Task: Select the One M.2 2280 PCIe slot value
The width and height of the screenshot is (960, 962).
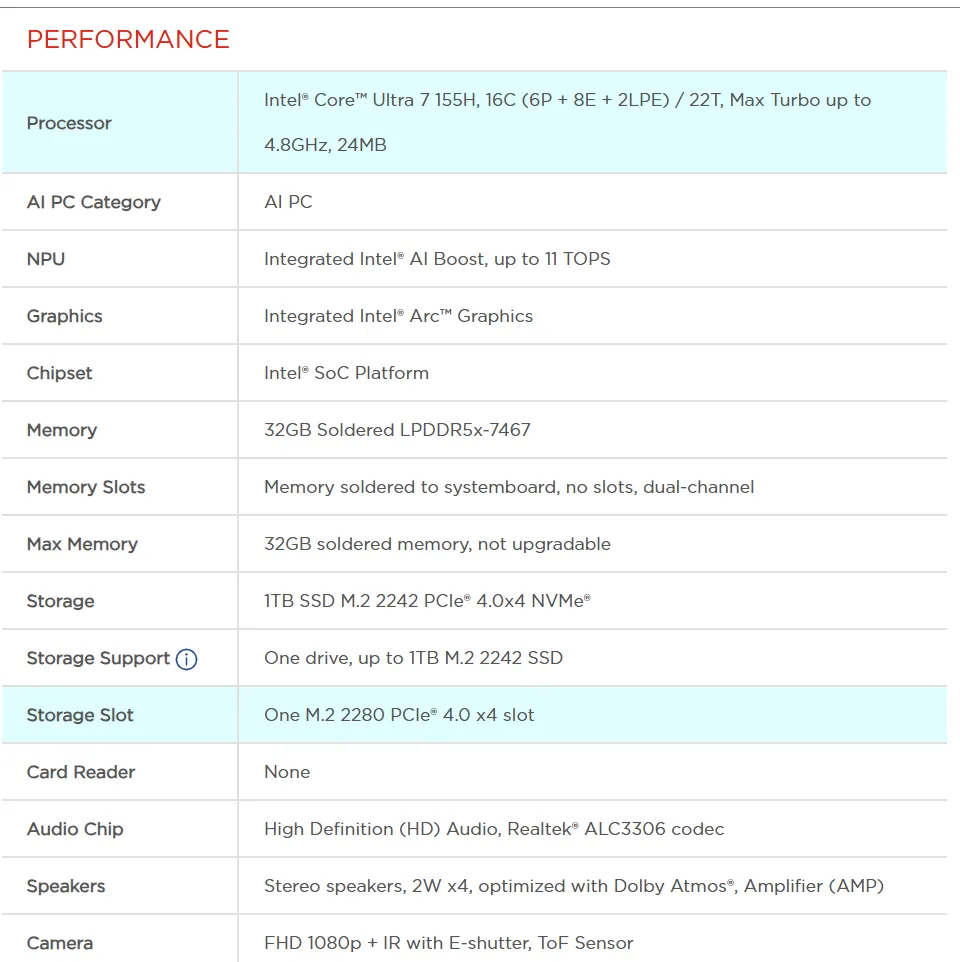Action: click(x=399, y=715)
